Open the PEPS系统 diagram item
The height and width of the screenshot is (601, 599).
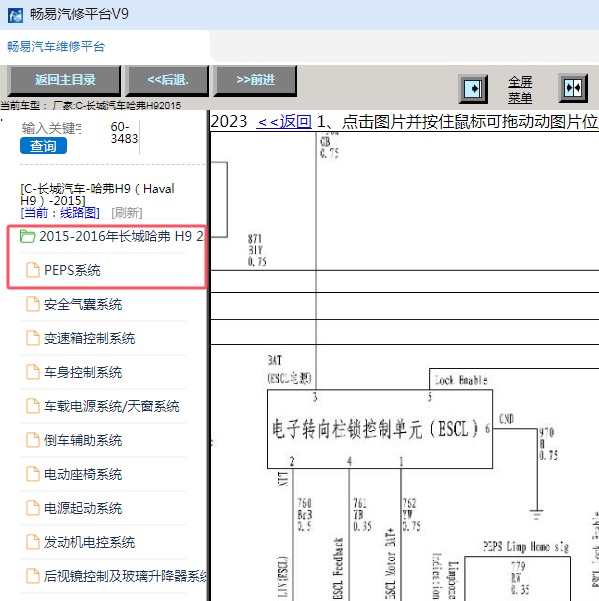coord(72,271)
